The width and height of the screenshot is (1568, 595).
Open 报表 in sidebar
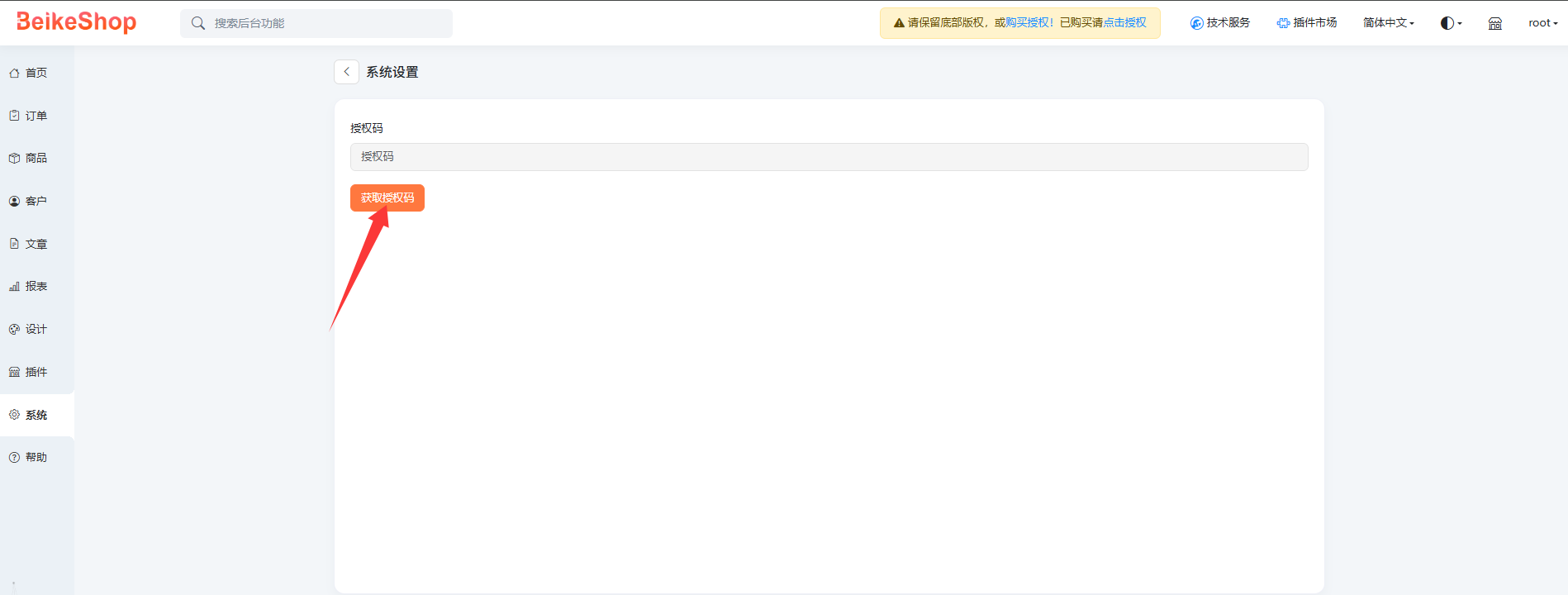[36, 286]
